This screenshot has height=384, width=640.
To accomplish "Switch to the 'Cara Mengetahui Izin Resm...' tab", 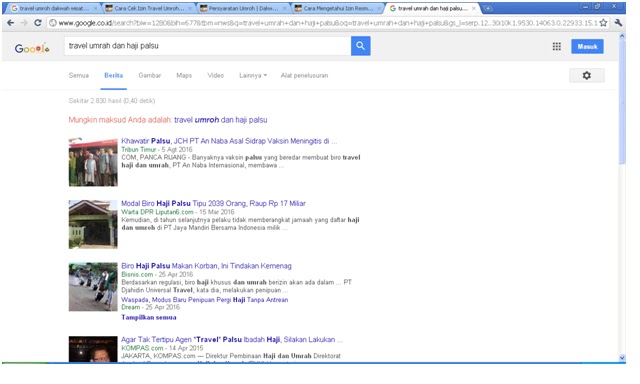I will click(x=338, y=8).
